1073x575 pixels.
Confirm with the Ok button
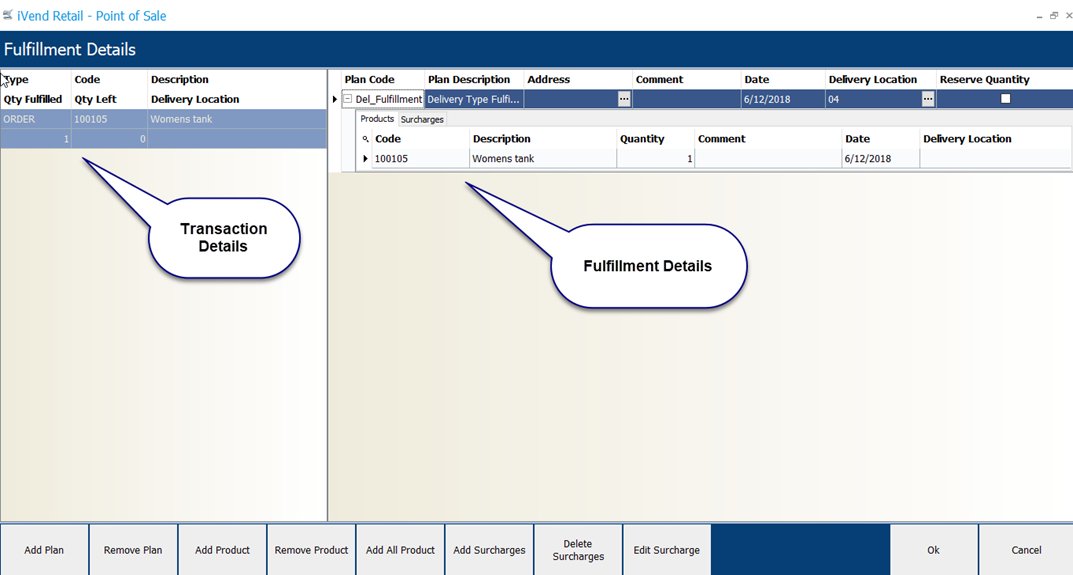933,550
